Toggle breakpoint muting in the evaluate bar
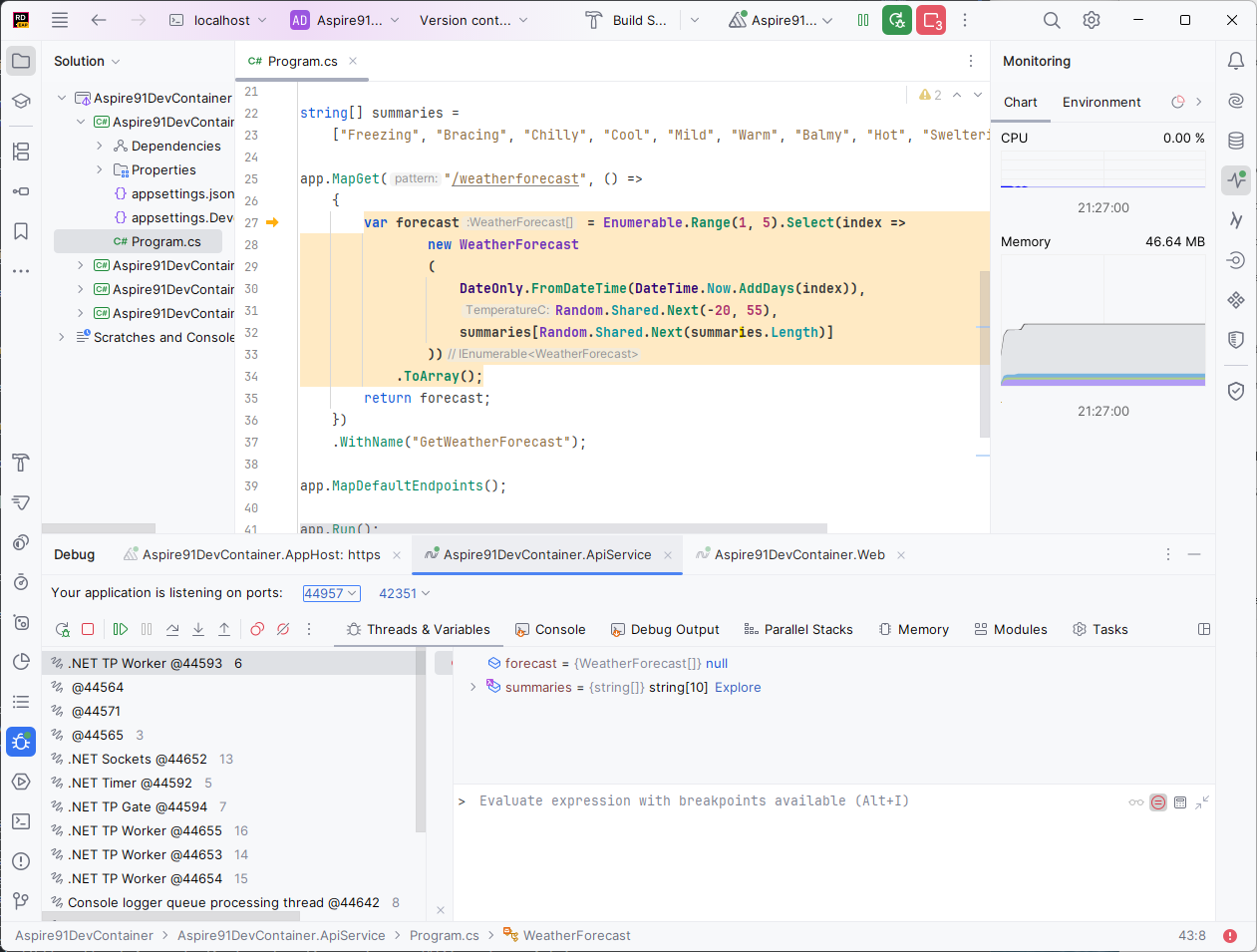This screenshot has width=1257, height=952. click(1157, 801)
